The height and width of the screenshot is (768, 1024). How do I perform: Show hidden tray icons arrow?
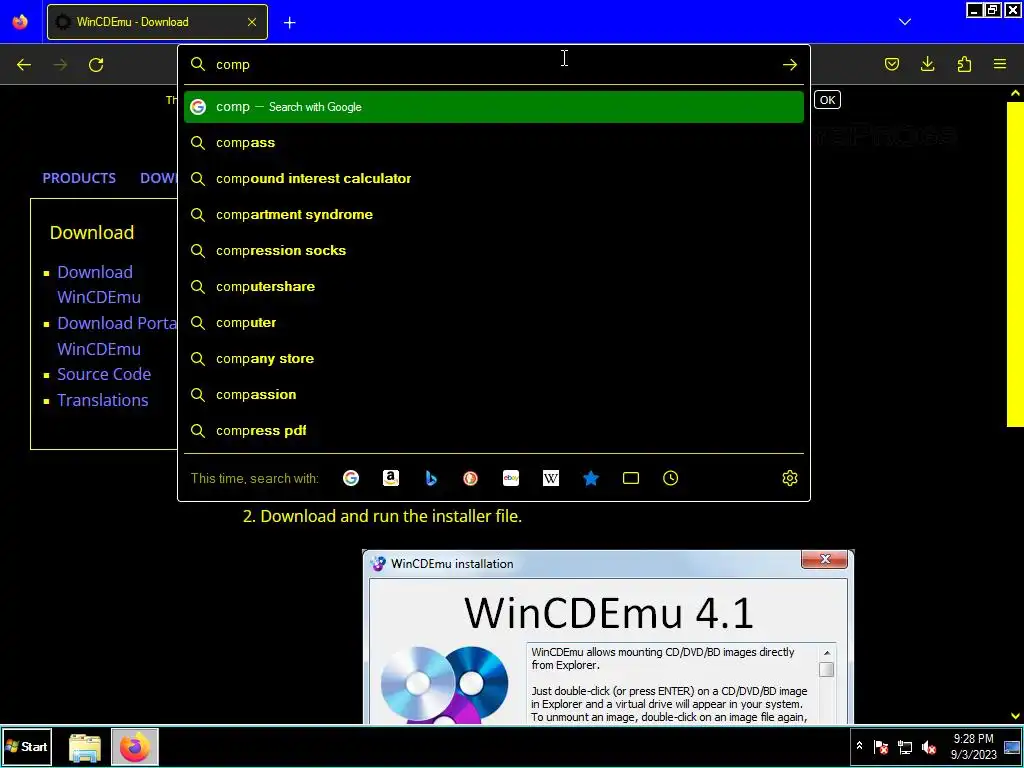click(x=859, y=746)
